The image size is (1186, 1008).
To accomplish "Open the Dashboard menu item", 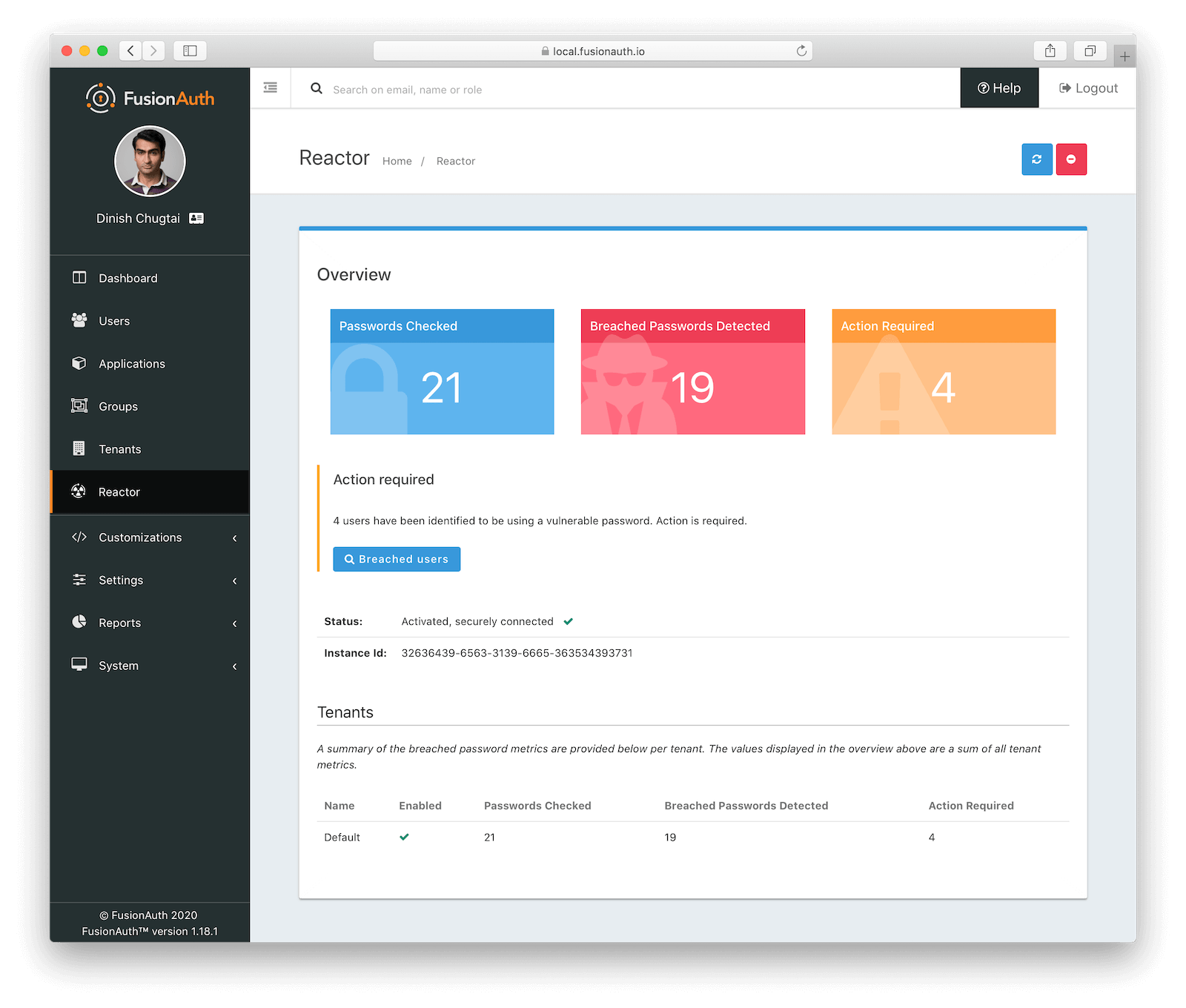I will [150, 278].
